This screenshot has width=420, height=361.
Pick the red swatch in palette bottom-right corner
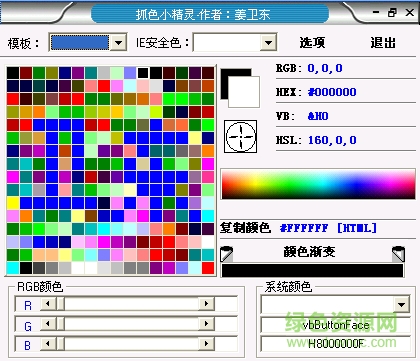[208, 268]
